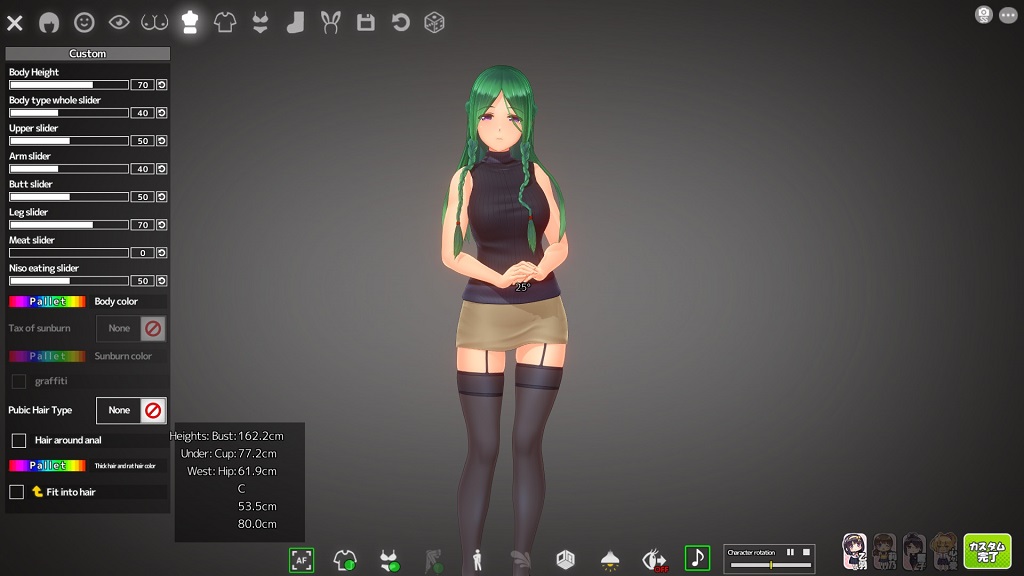Click the Body Height slider track
The height and width of the screenshot is (576, 1024).
(x=69, y=85)
